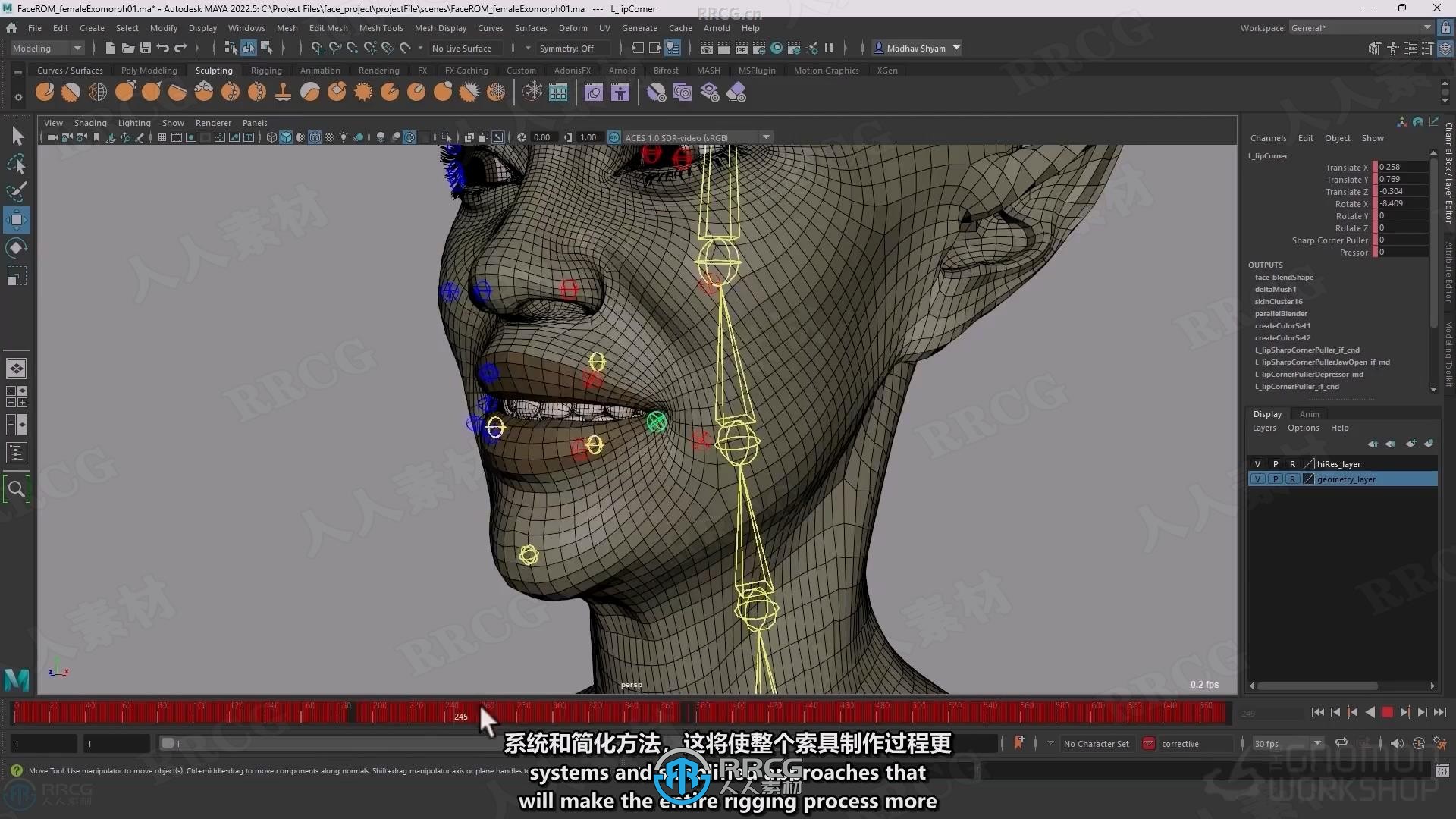Viewport: 1456px width, 819px height.
Task: Toggle timeline audio mute
Action: point(1397,743)
